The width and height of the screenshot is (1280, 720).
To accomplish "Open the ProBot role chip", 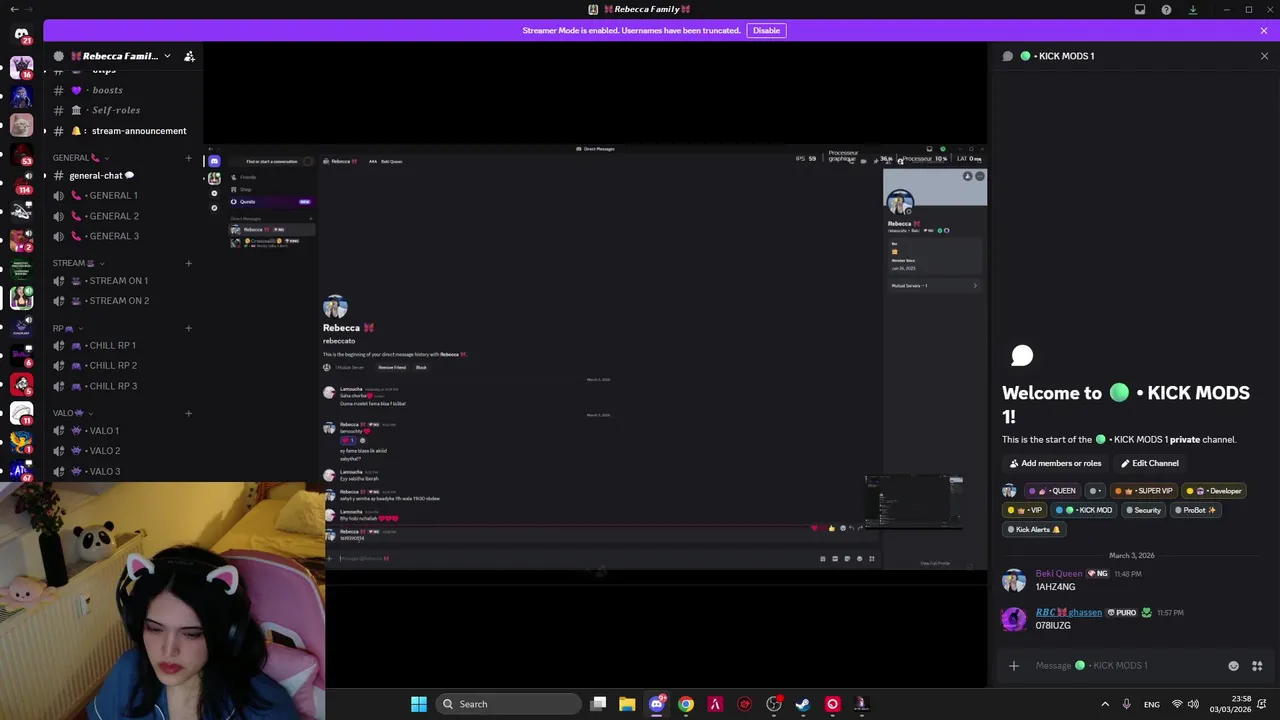I will (x=1195, y=510).
